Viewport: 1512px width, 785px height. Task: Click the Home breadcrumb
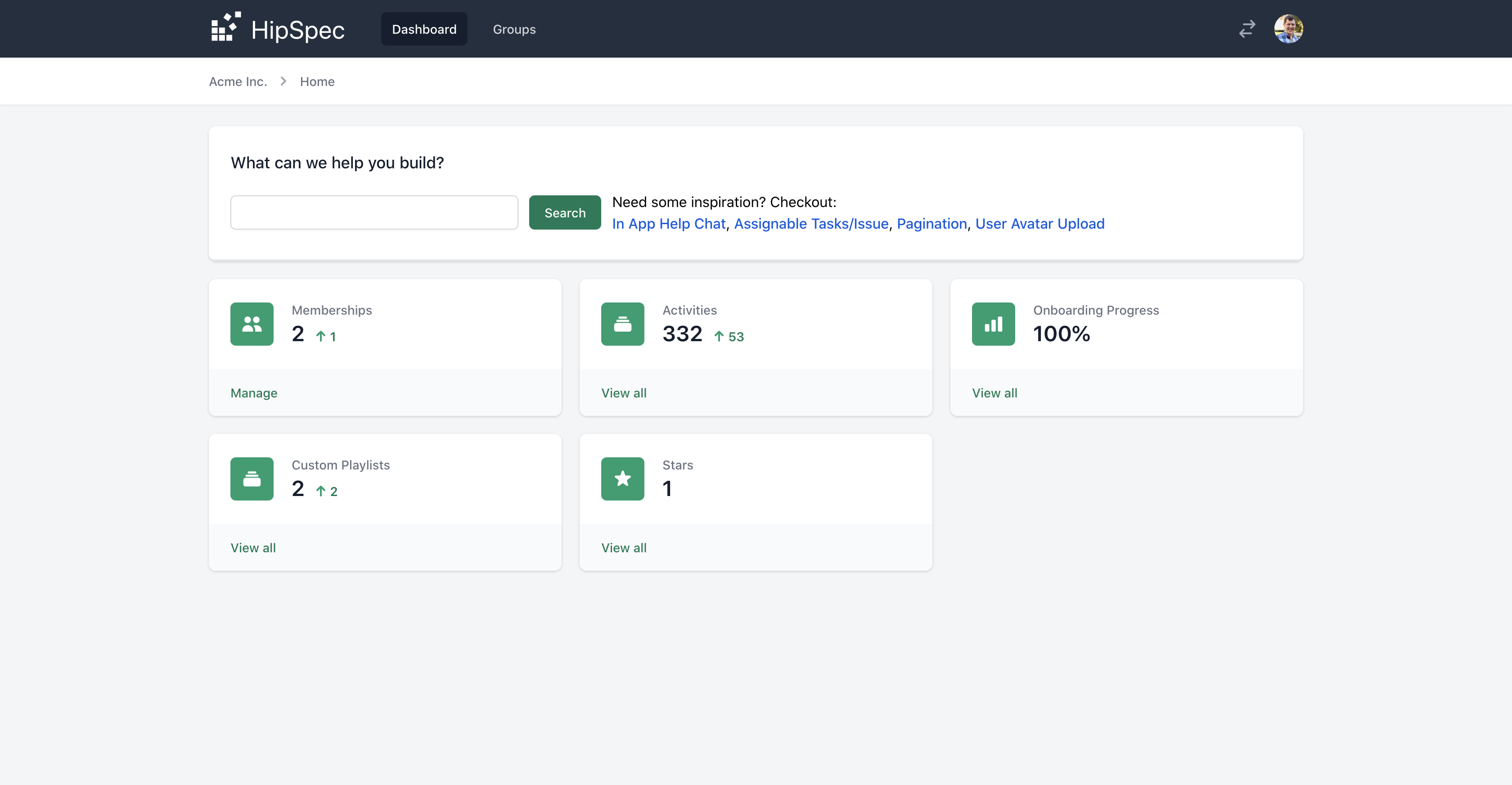pyautogui.click(x=317, y=81)
